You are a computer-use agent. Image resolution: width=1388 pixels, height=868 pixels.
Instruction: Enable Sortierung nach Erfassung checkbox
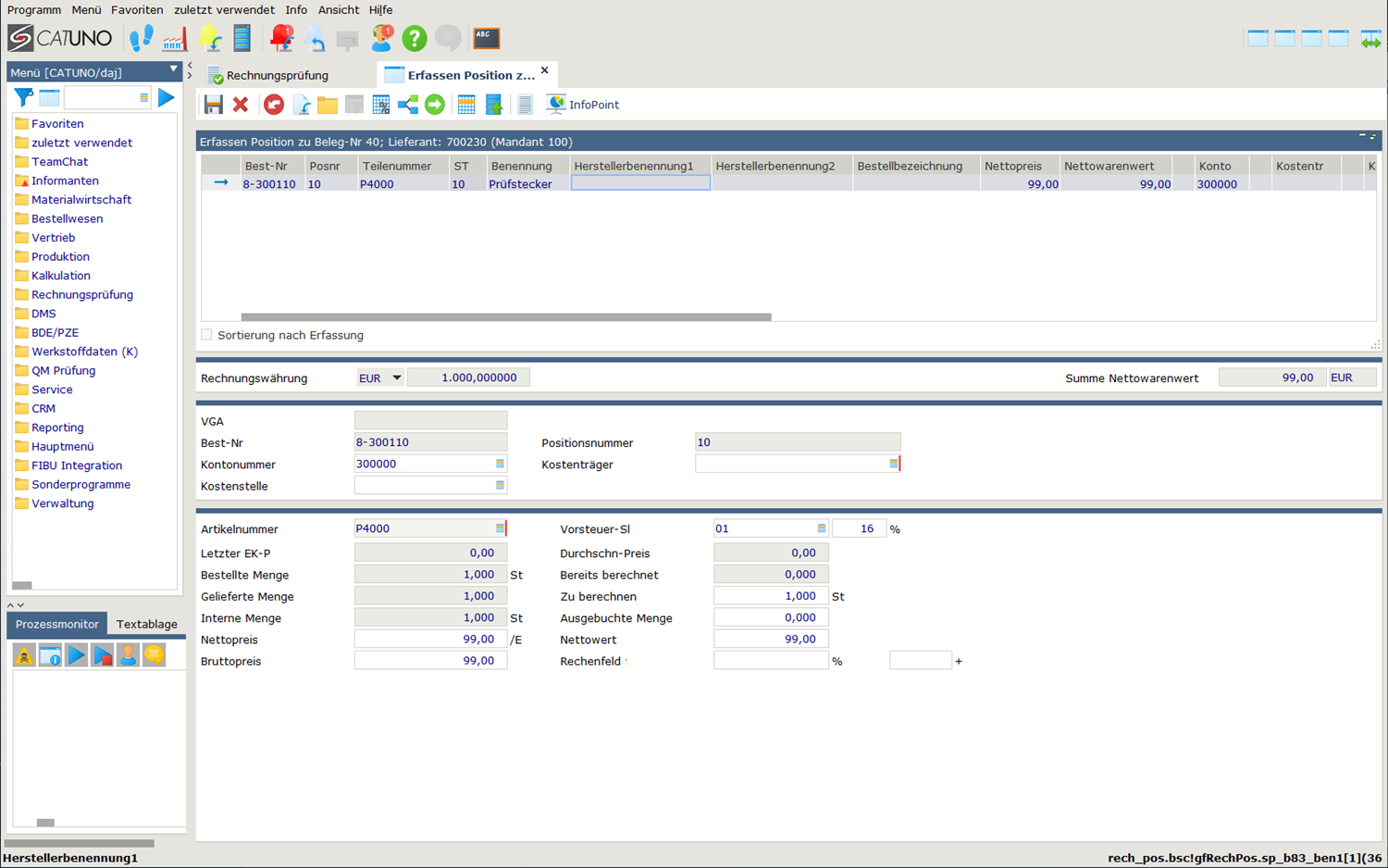[x=207, y=335]
